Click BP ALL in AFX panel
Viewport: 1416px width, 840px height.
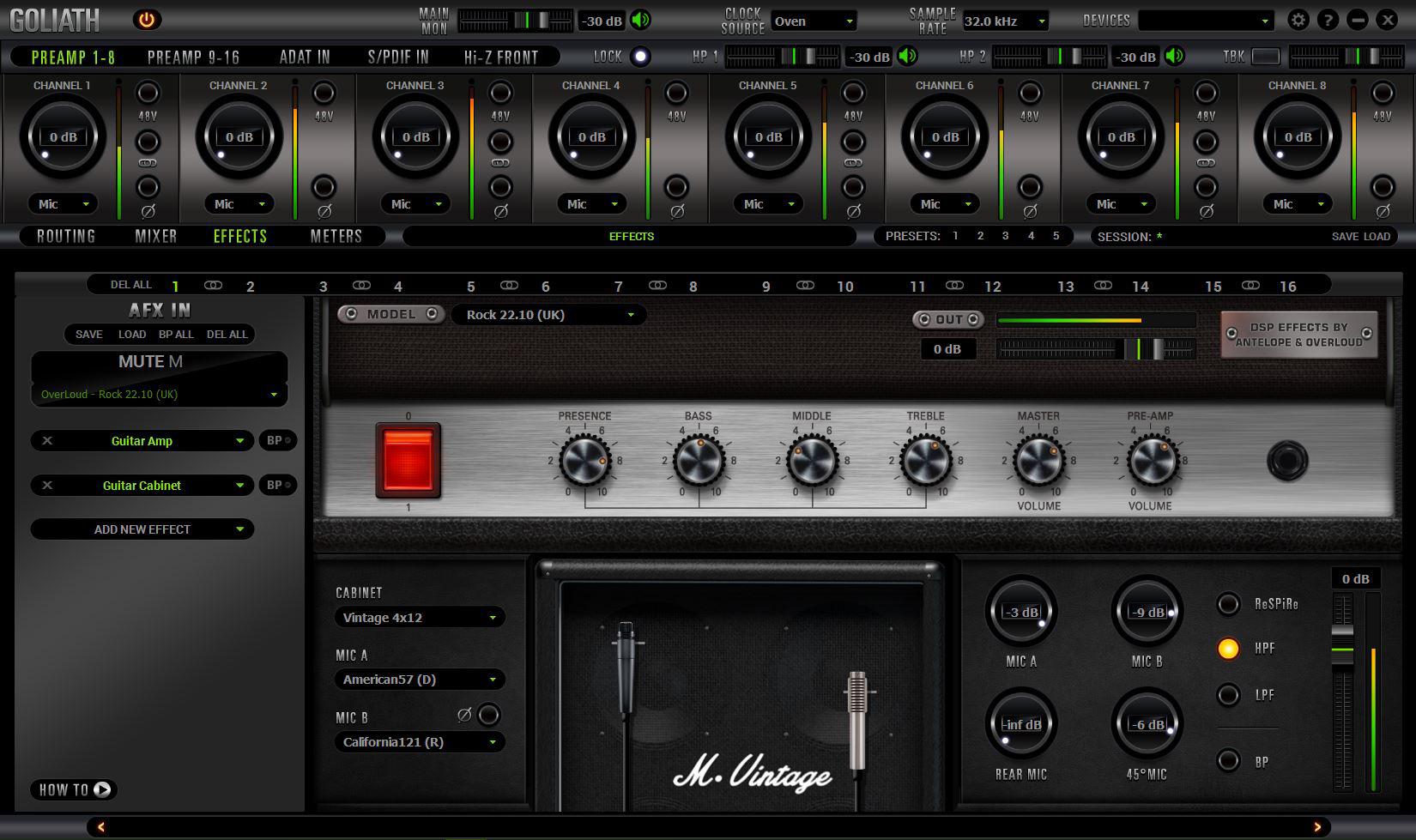click(x=176, y=335)
